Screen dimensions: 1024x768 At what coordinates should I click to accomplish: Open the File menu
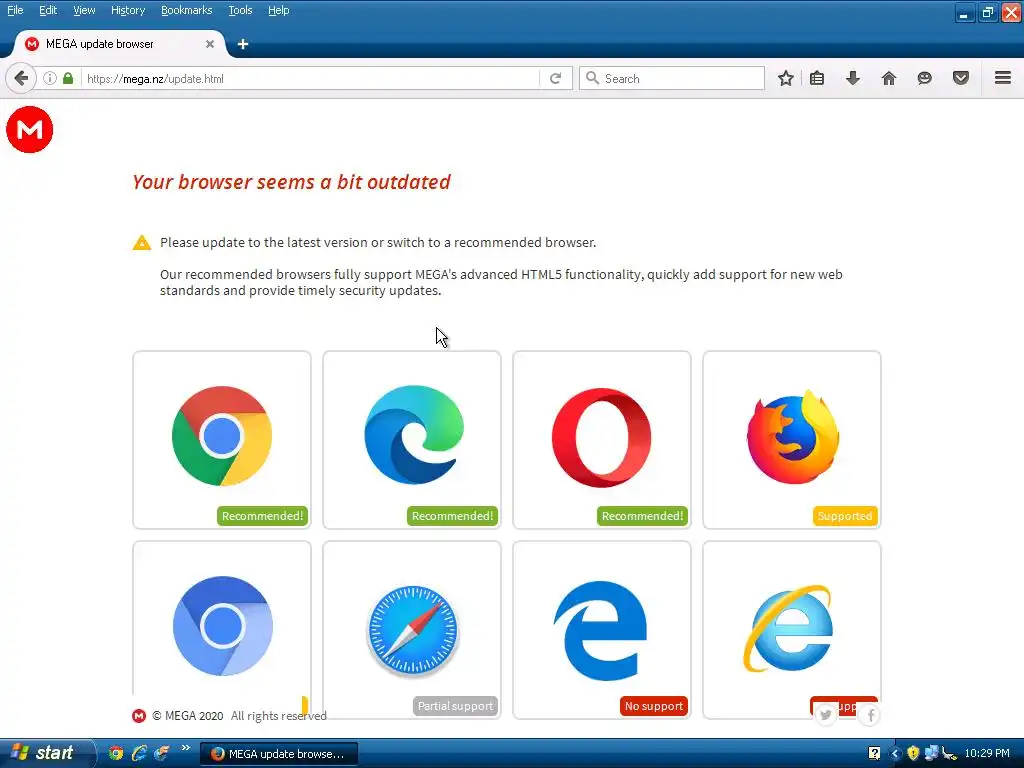coord(15,10)
